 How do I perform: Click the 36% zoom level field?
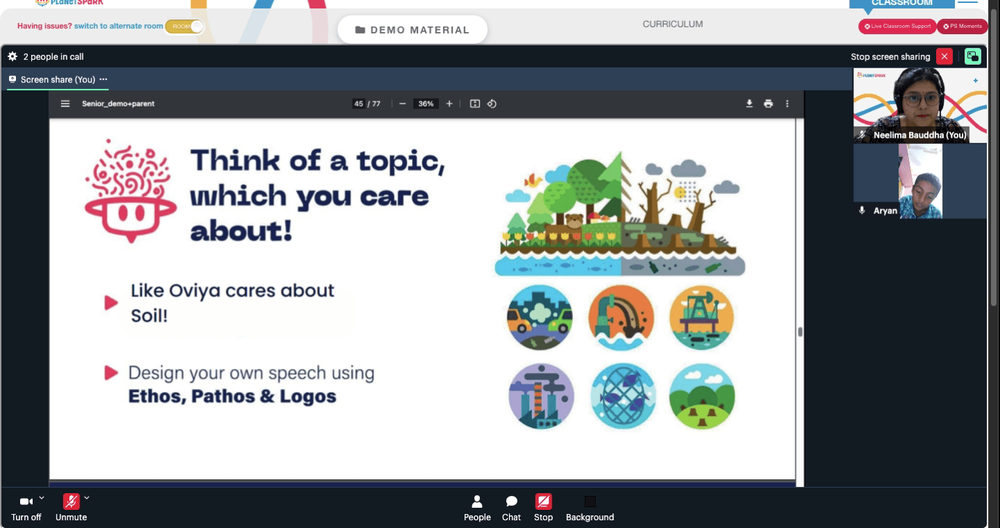(x=426, y=103)
